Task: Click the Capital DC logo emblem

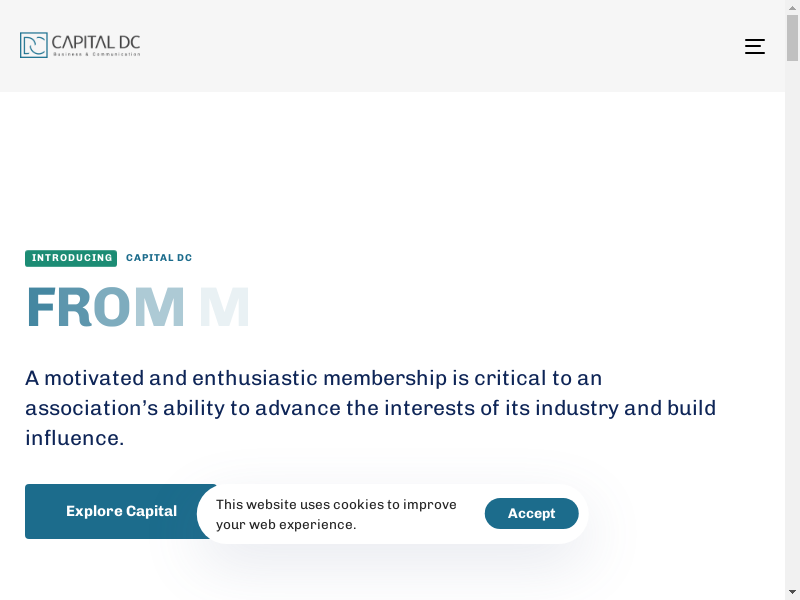Action: click(x=34, y=45)
